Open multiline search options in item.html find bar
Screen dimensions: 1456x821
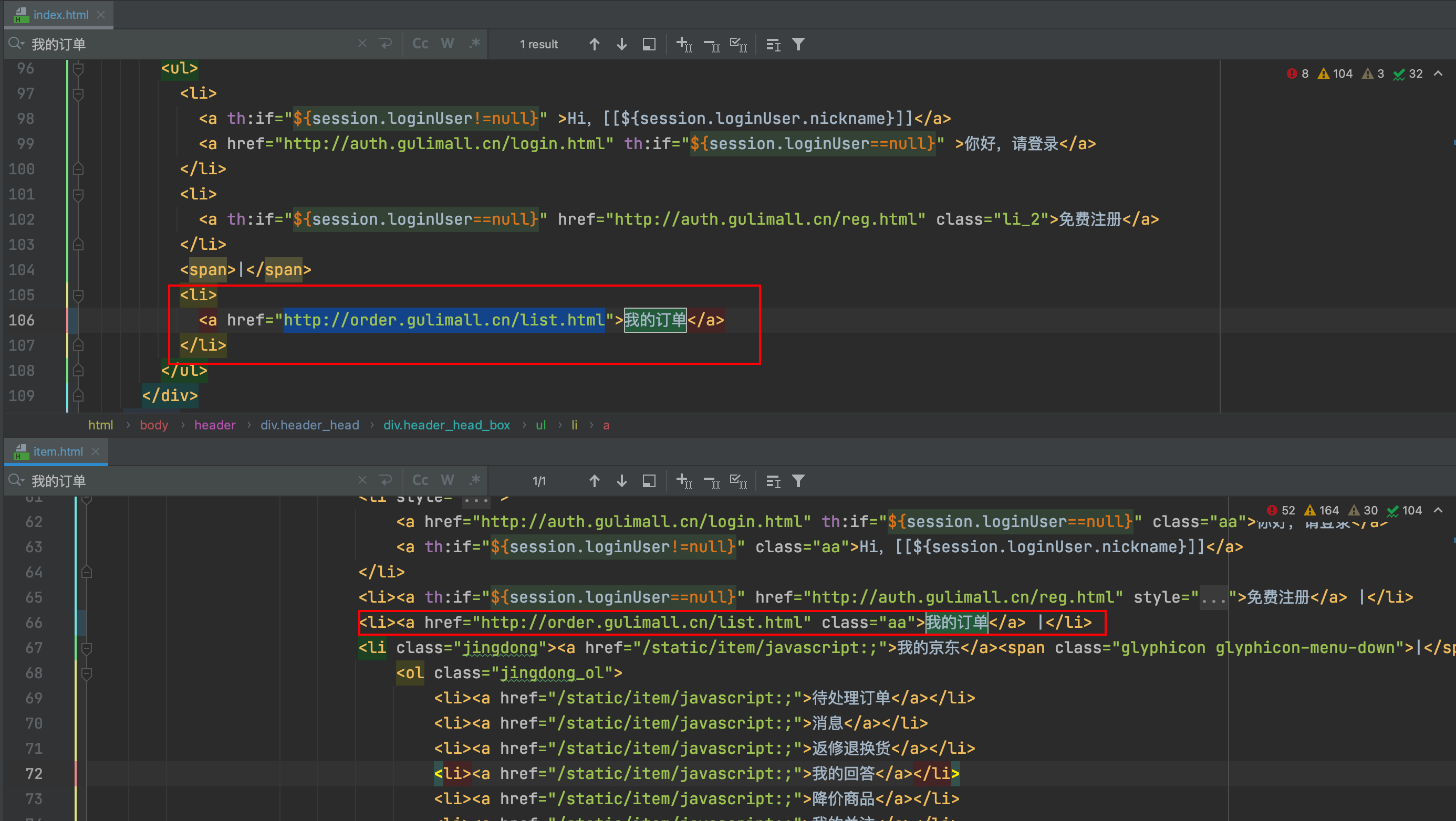[x=773, y=481]
